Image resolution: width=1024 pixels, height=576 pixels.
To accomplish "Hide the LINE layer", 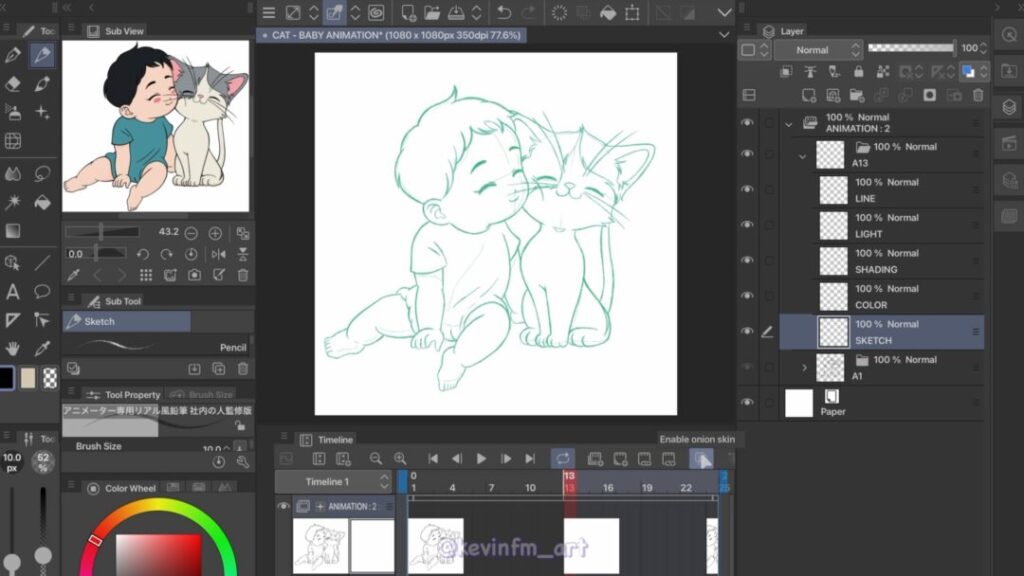I will (747, 189).
